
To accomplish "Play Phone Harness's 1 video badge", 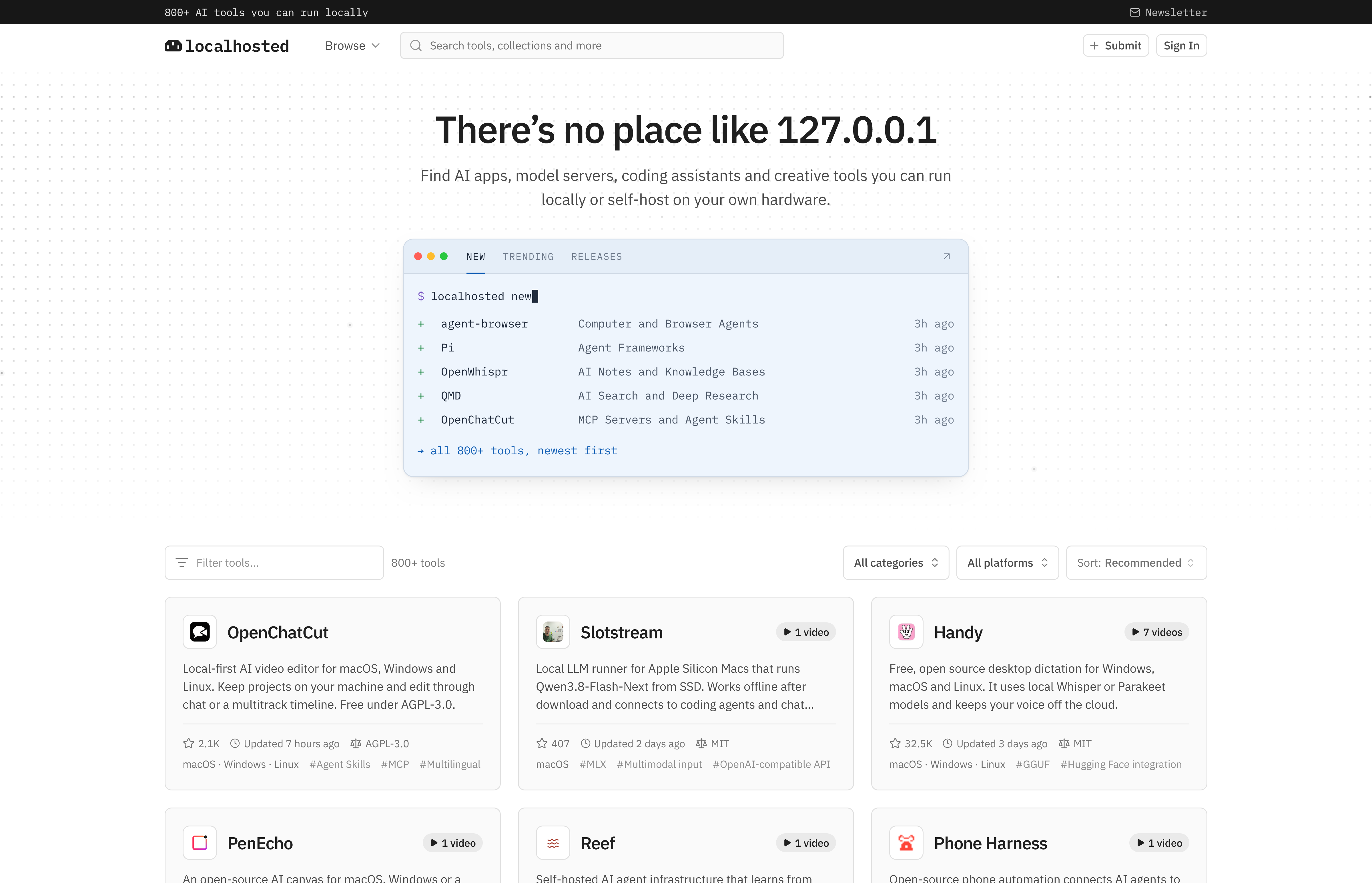I will [x=1159, y=843].
